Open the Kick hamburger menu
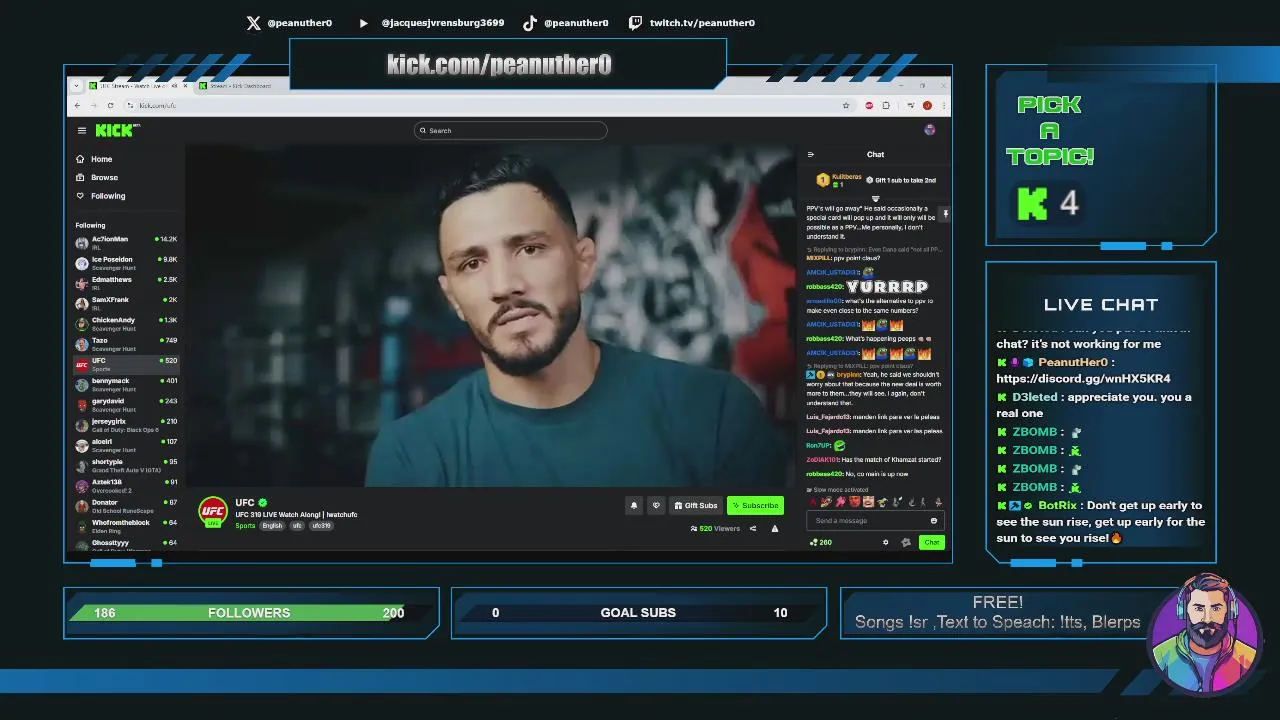Screen dimensions: 1280x720 [x=82, y=130]
